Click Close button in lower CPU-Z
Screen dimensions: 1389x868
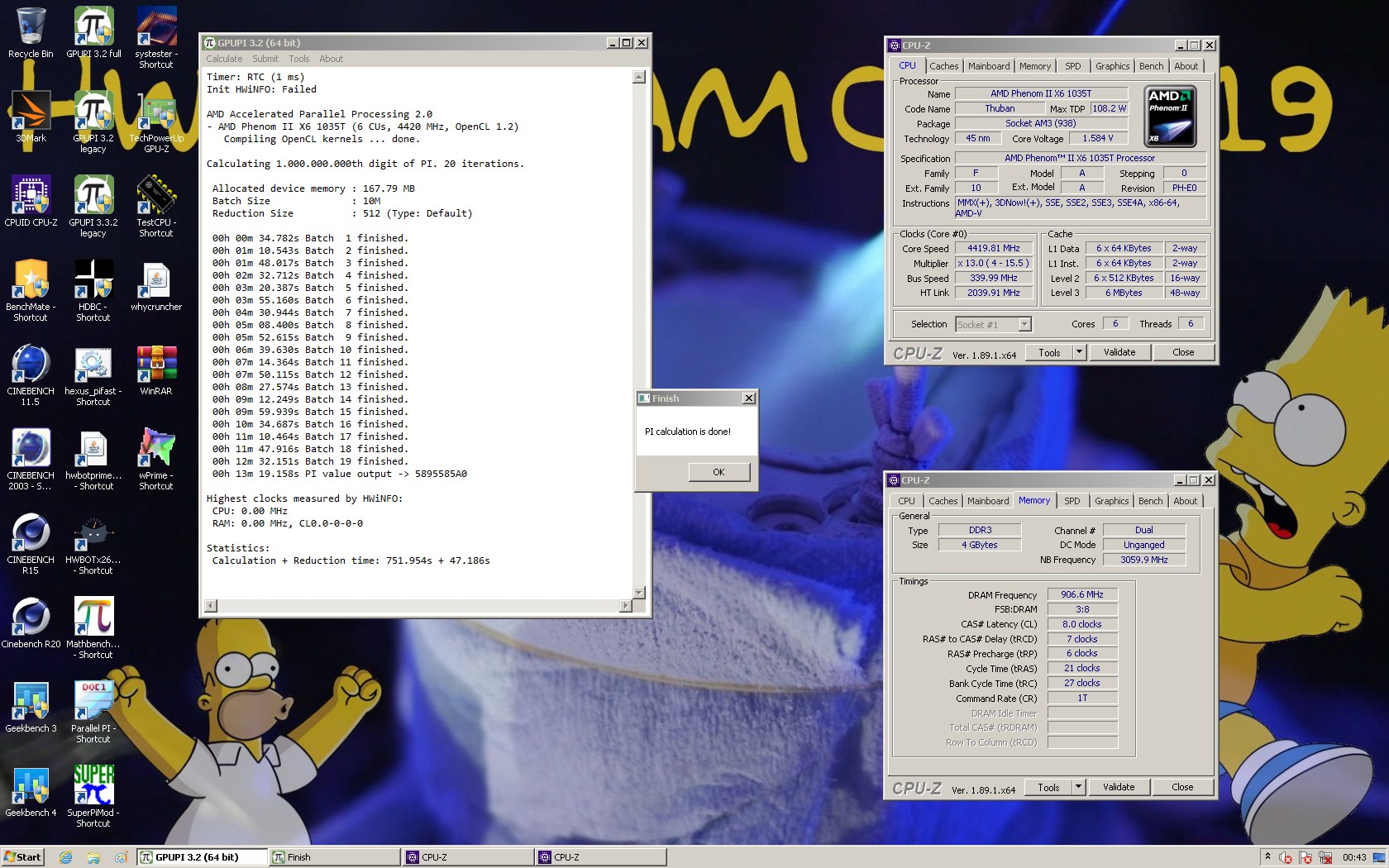[1182, 787]
